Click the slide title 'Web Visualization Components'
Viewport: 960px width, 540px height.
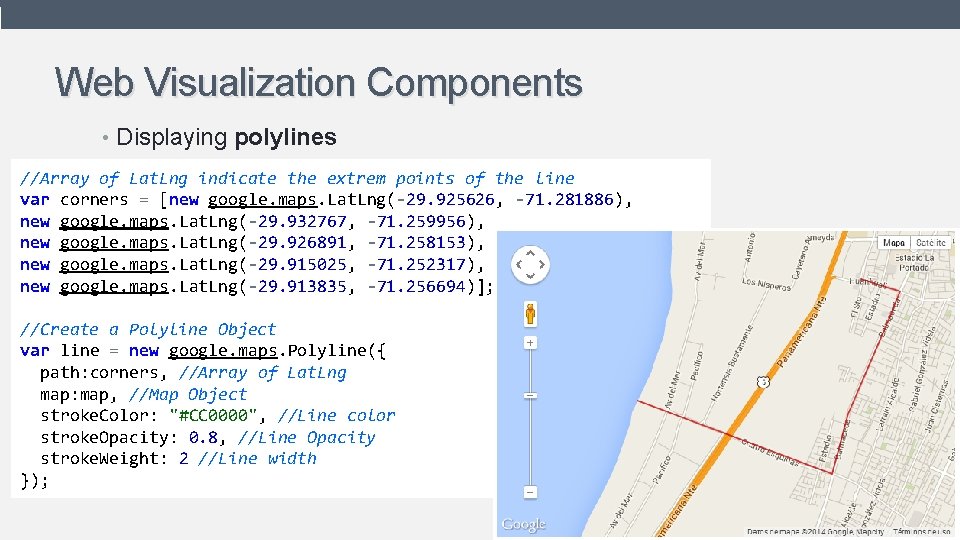click(x=318, y=82)
